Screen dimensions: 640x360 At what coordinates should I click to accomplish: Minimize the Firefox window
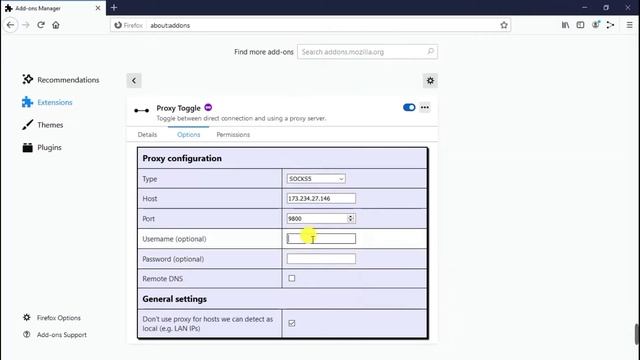584,7
